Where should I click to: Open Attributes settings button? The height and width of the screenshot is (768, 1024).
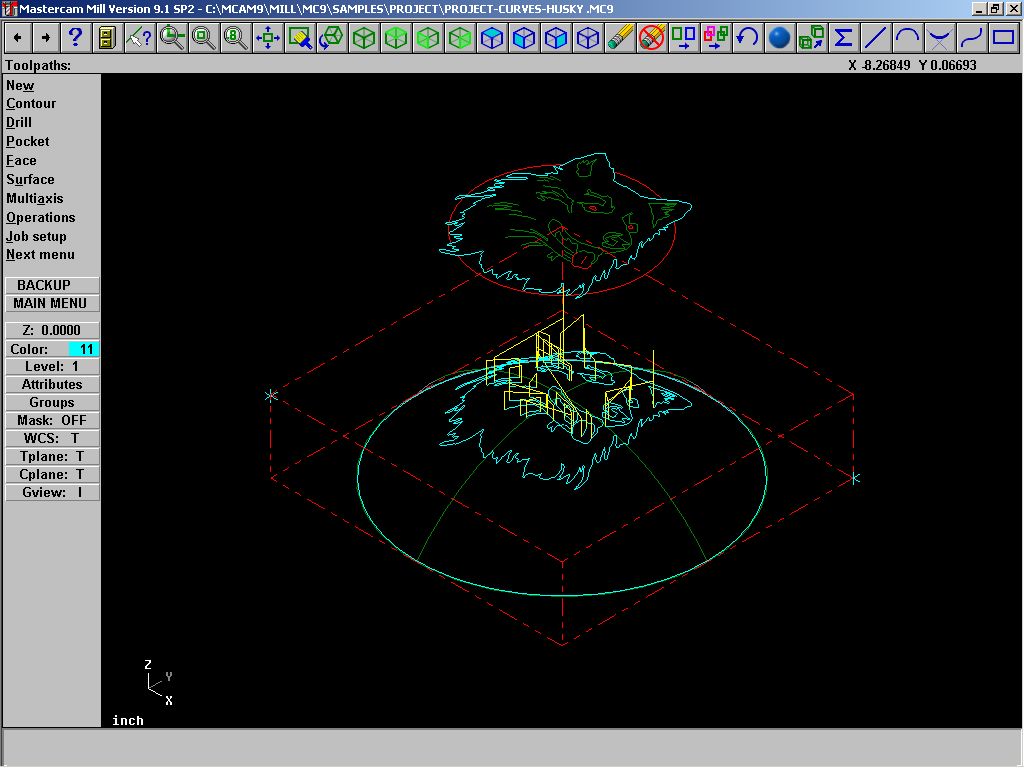[52, 385]
